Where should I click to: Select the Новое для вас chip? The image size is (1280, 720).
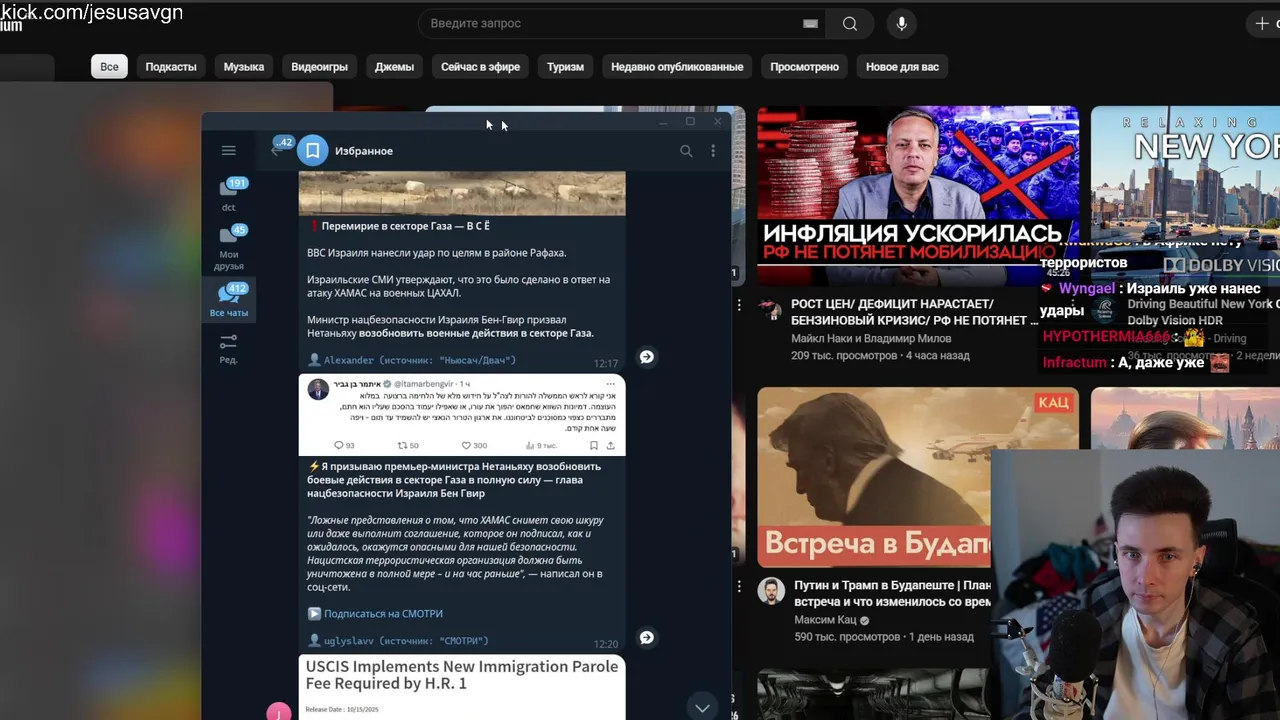point(902,67)
